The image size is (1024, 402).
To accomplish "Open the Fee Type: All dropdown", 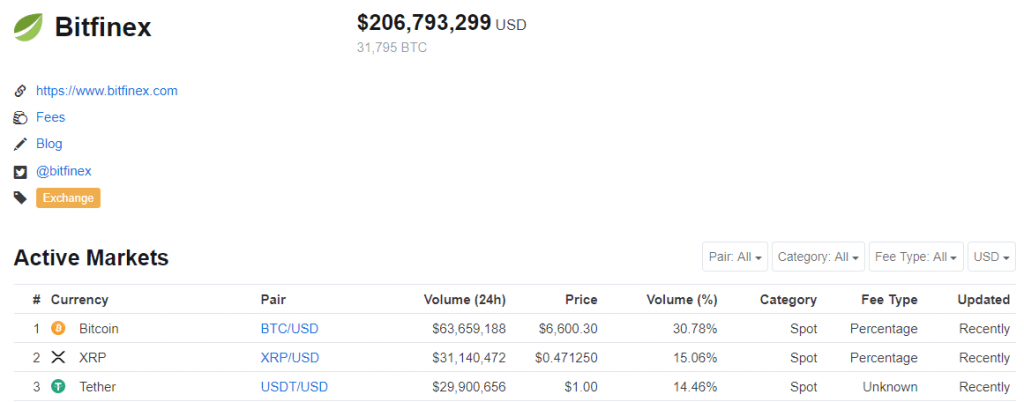I will click(916, 257).
